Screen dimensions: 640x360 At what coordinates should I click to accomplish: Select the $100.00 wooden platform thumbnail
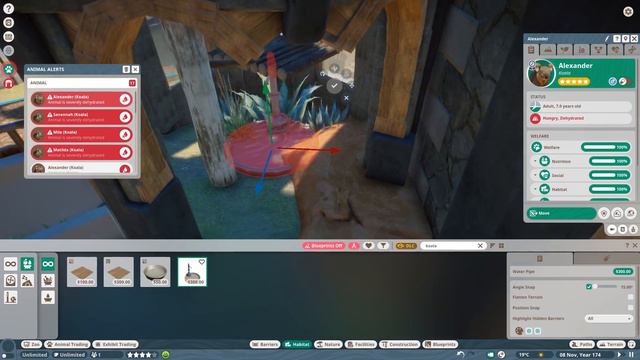pyautogui.click(x=82, y=272)
